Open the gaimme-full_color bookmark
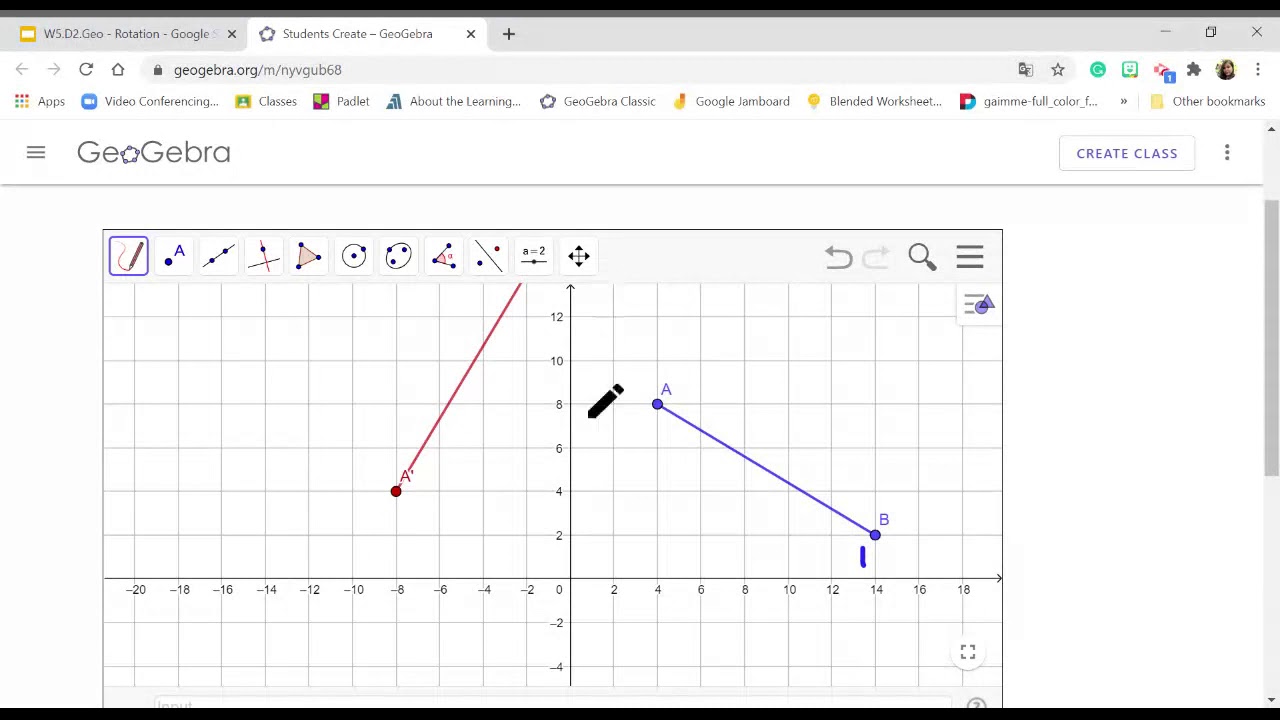1280x720 pixels. tap(1029, 101)
